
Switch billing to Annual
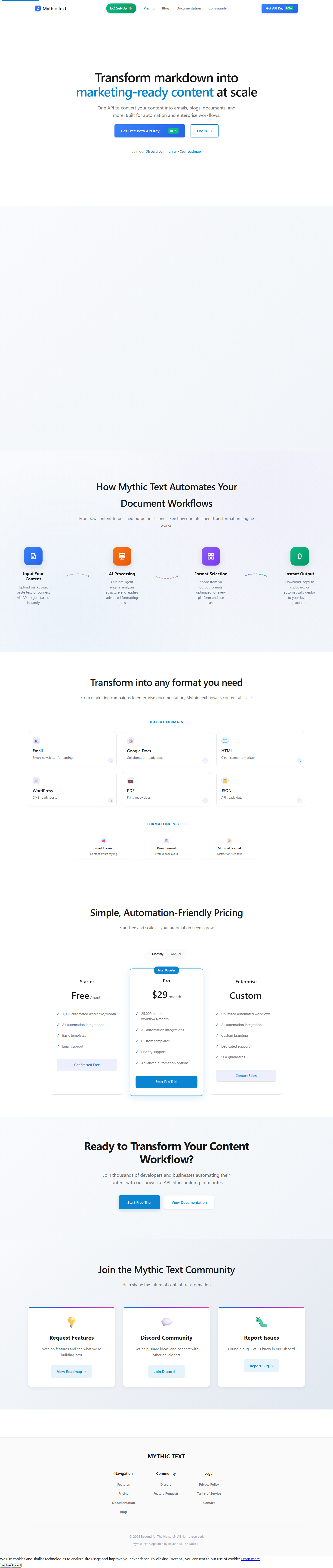click(x=176, y=954)
